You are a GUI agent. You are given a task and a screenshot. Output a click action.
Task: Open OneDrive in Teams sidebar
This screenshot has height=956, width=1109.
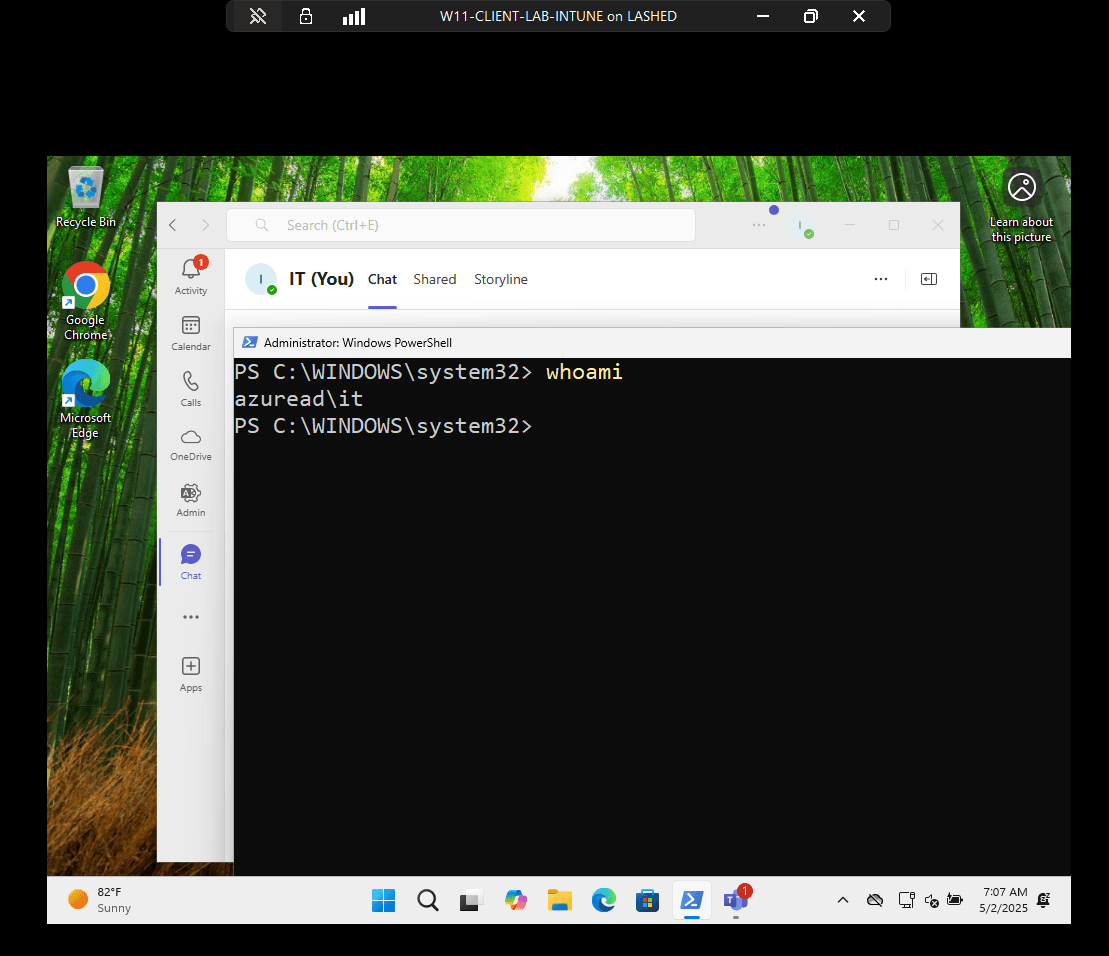pyautogui.click(x=191, y=444)
